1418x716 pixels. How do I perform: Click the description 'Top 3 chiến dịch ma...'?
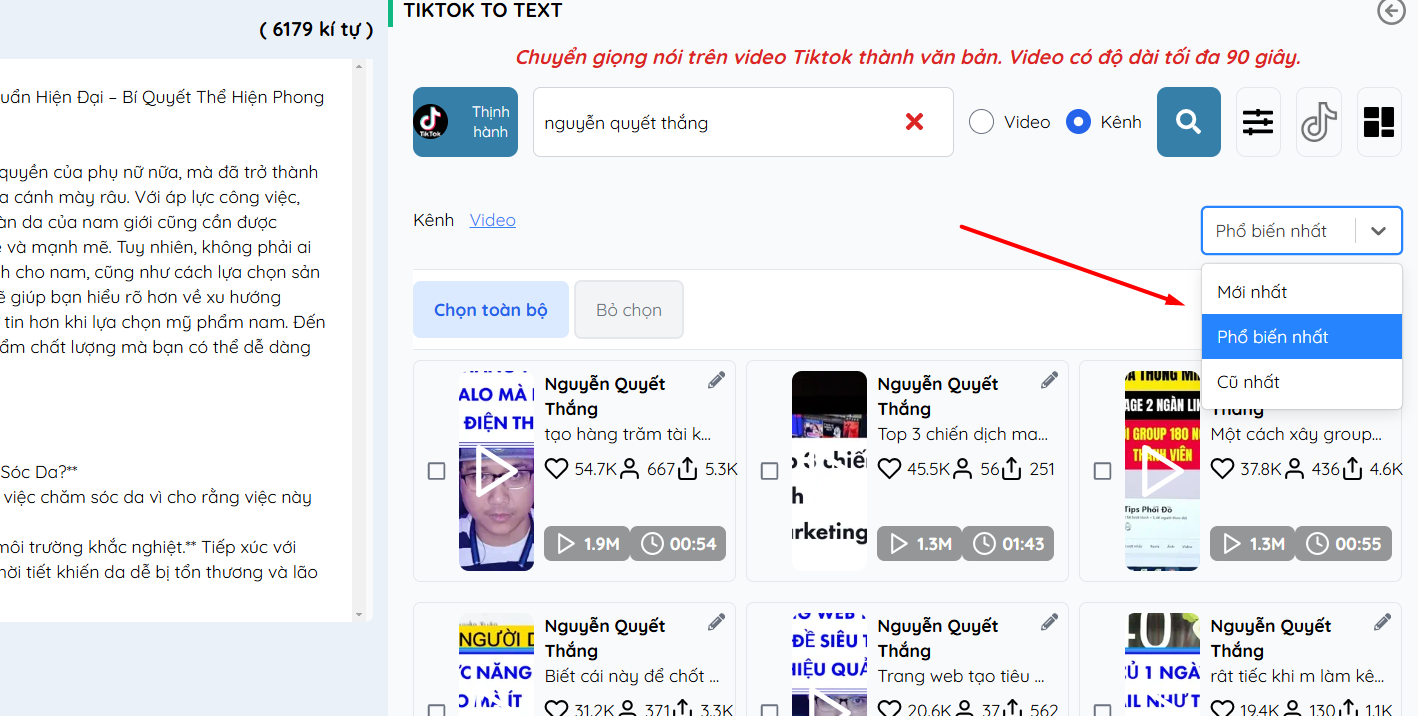[x=964, y=434]
